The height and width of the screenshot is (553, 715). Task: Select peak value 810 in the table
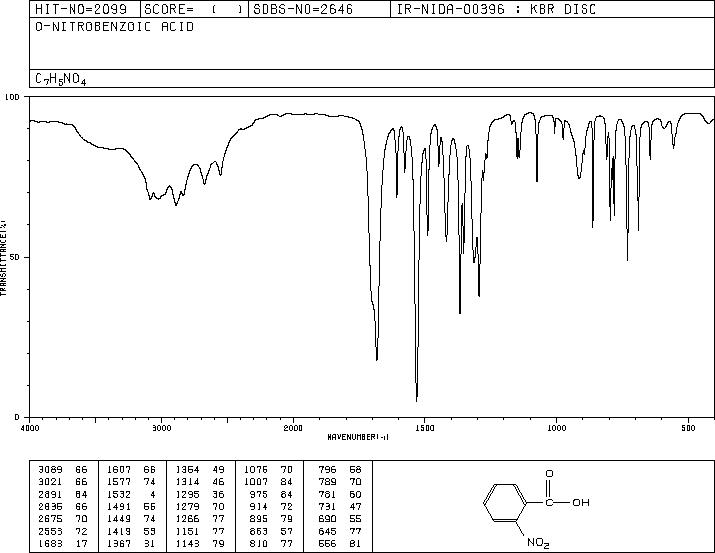pos(259,544)
